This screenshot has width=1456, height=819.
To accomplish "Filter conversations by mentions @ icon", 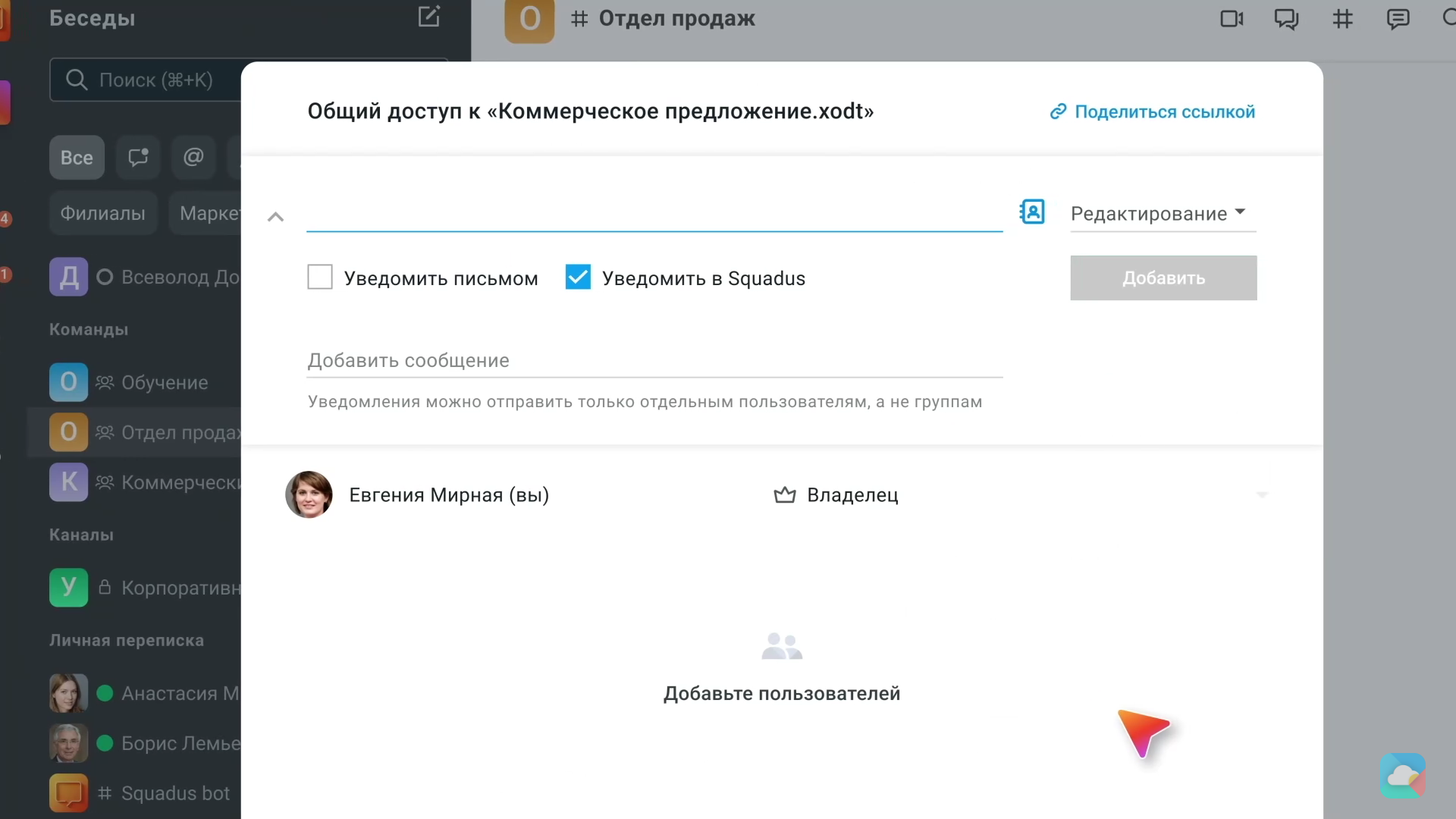I will pos(193,158).
